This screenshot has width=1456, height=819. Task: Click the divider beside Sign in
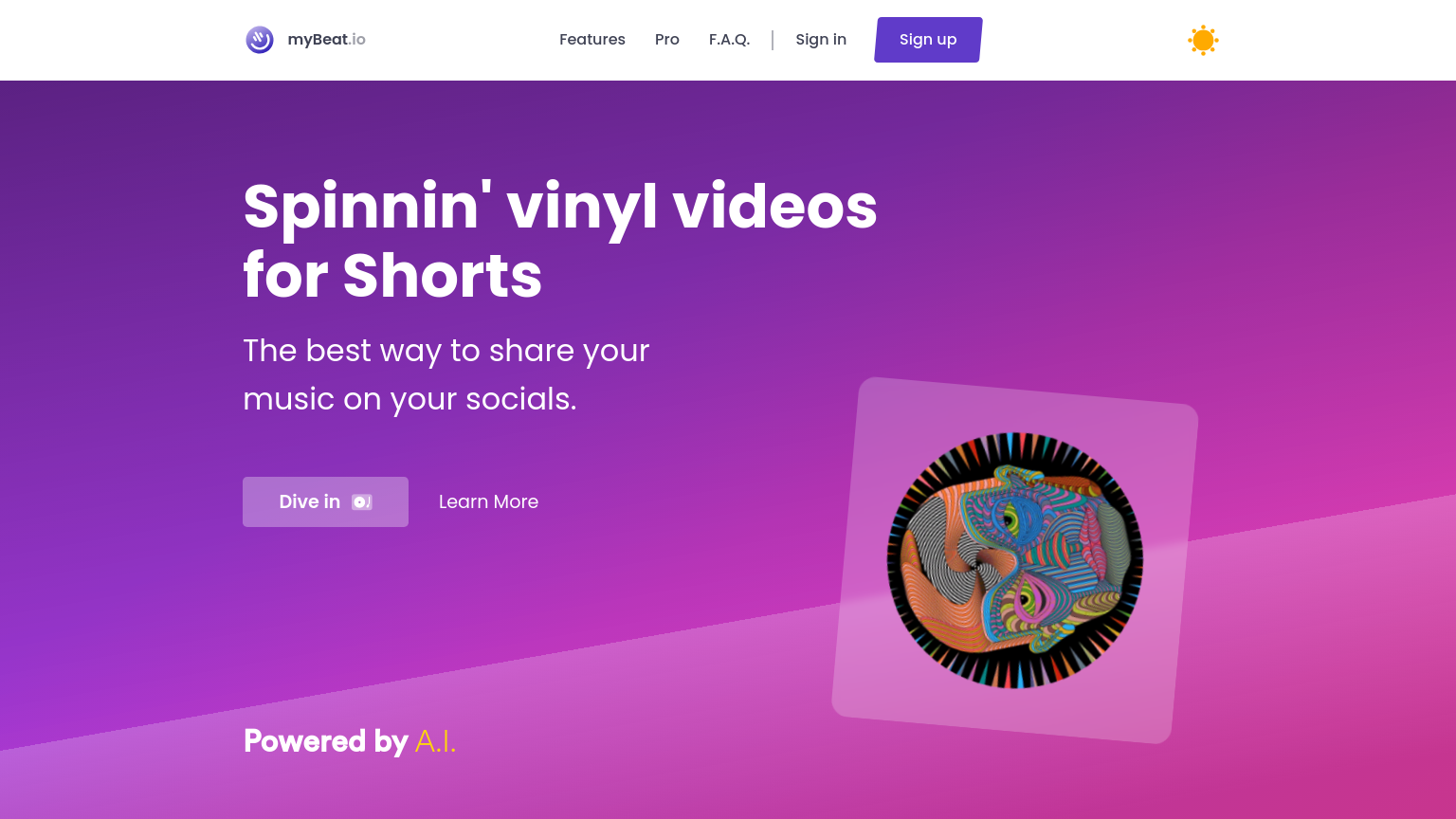pyautogui.click(x=773, y=40)
